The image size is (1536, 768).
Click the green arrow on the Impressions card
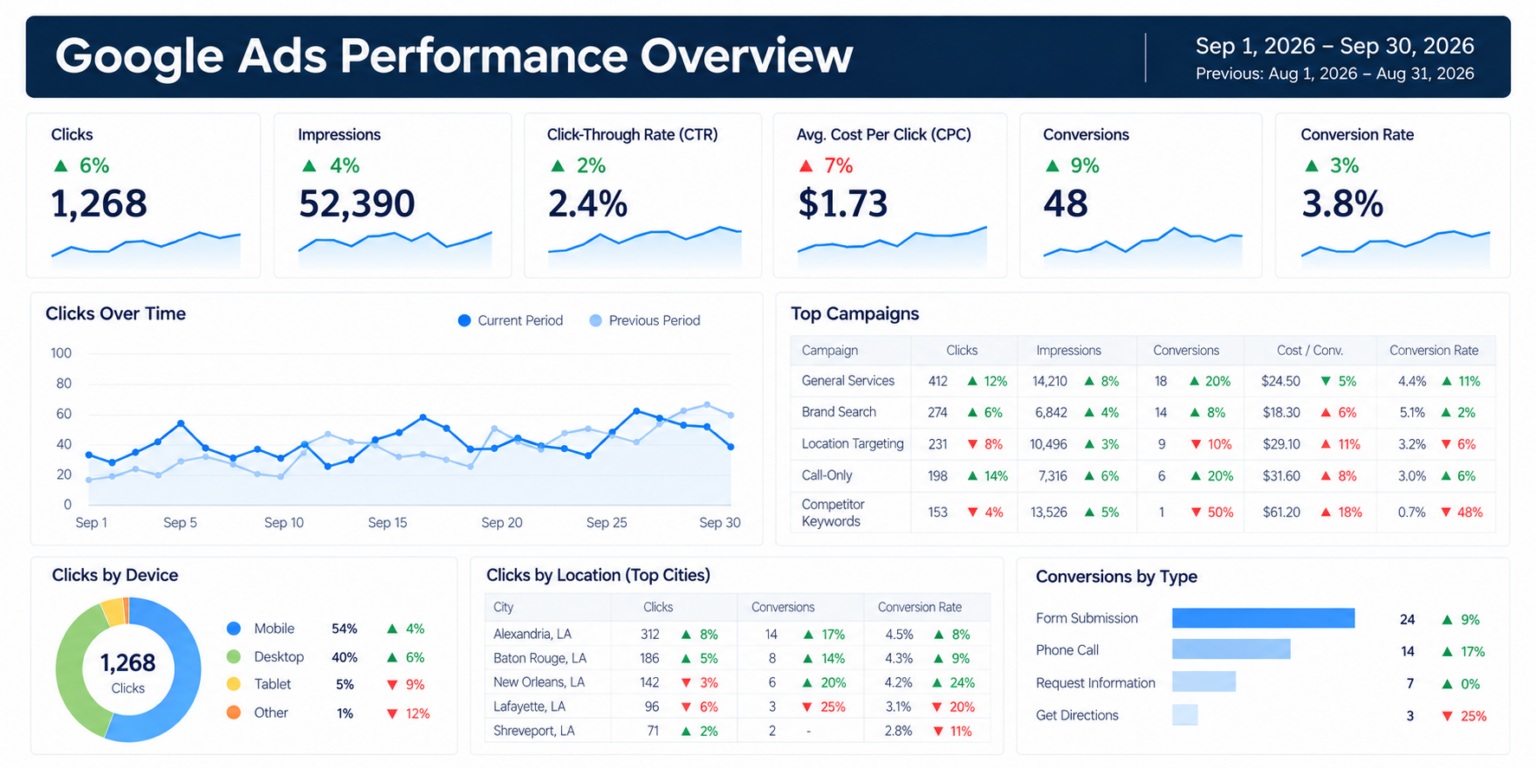tap(309, 166)
